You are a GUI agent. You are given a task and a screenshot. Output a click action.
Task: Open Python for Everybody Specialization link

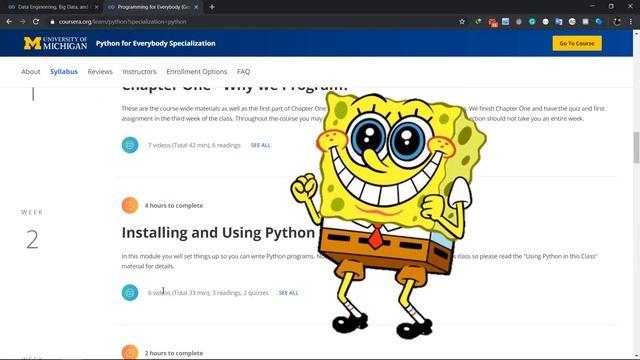(x=156, y=43)
